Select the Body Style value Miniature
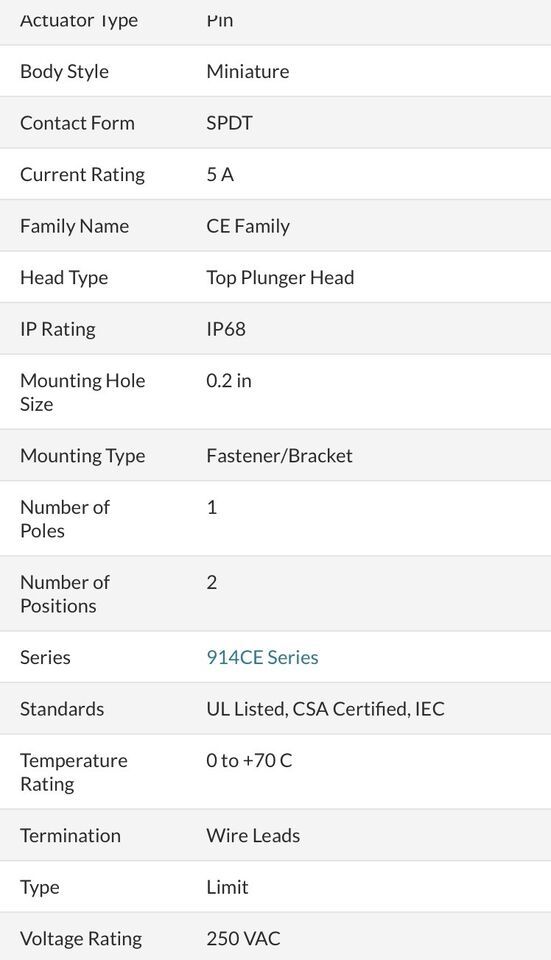Screen dimensions: 551x960 247,71
